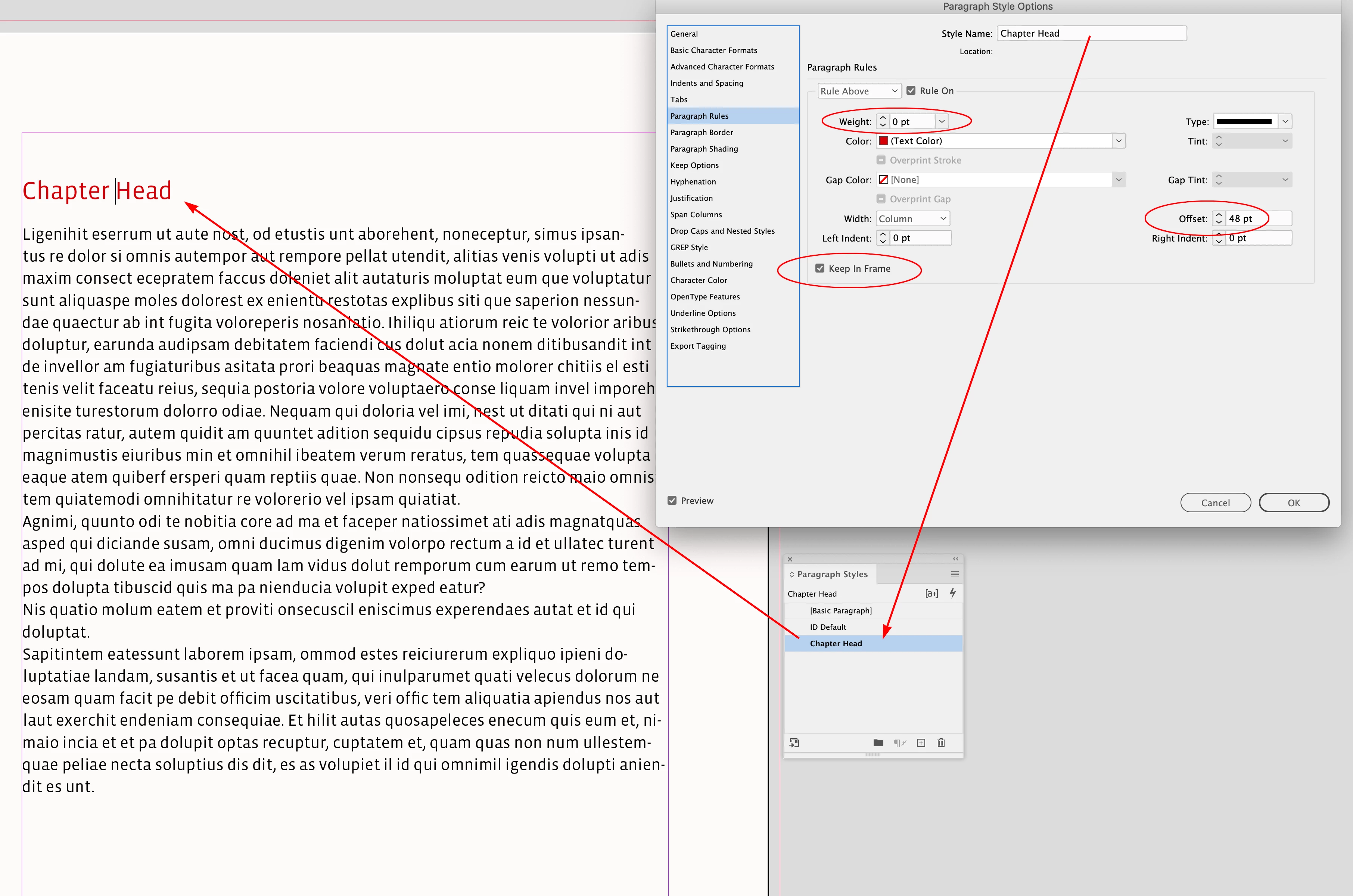Select Indents and Spacing category
The width and height of the screenshot is (1353, 896).
tap(707, 83)
